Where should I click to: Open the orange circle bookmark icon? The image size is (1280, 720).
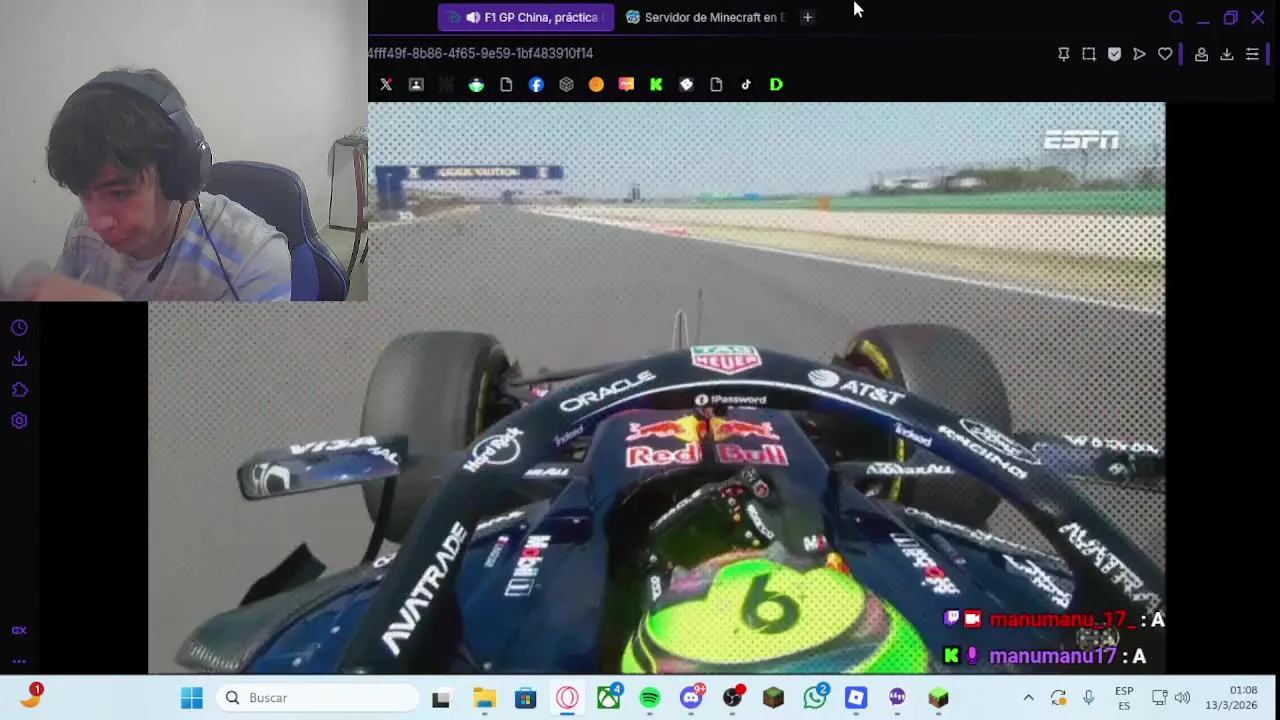pyautogui.click(x=596, y=85)
